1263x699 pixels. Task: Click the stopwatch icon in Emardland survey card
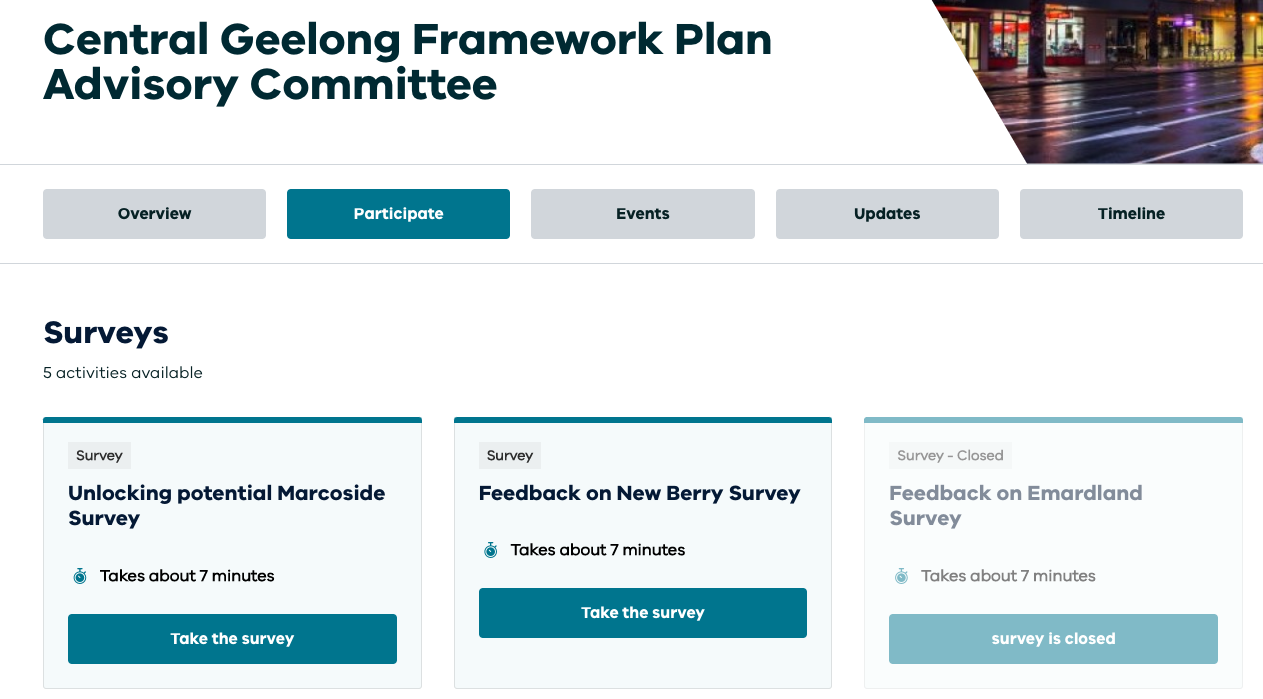click(901, 576)
